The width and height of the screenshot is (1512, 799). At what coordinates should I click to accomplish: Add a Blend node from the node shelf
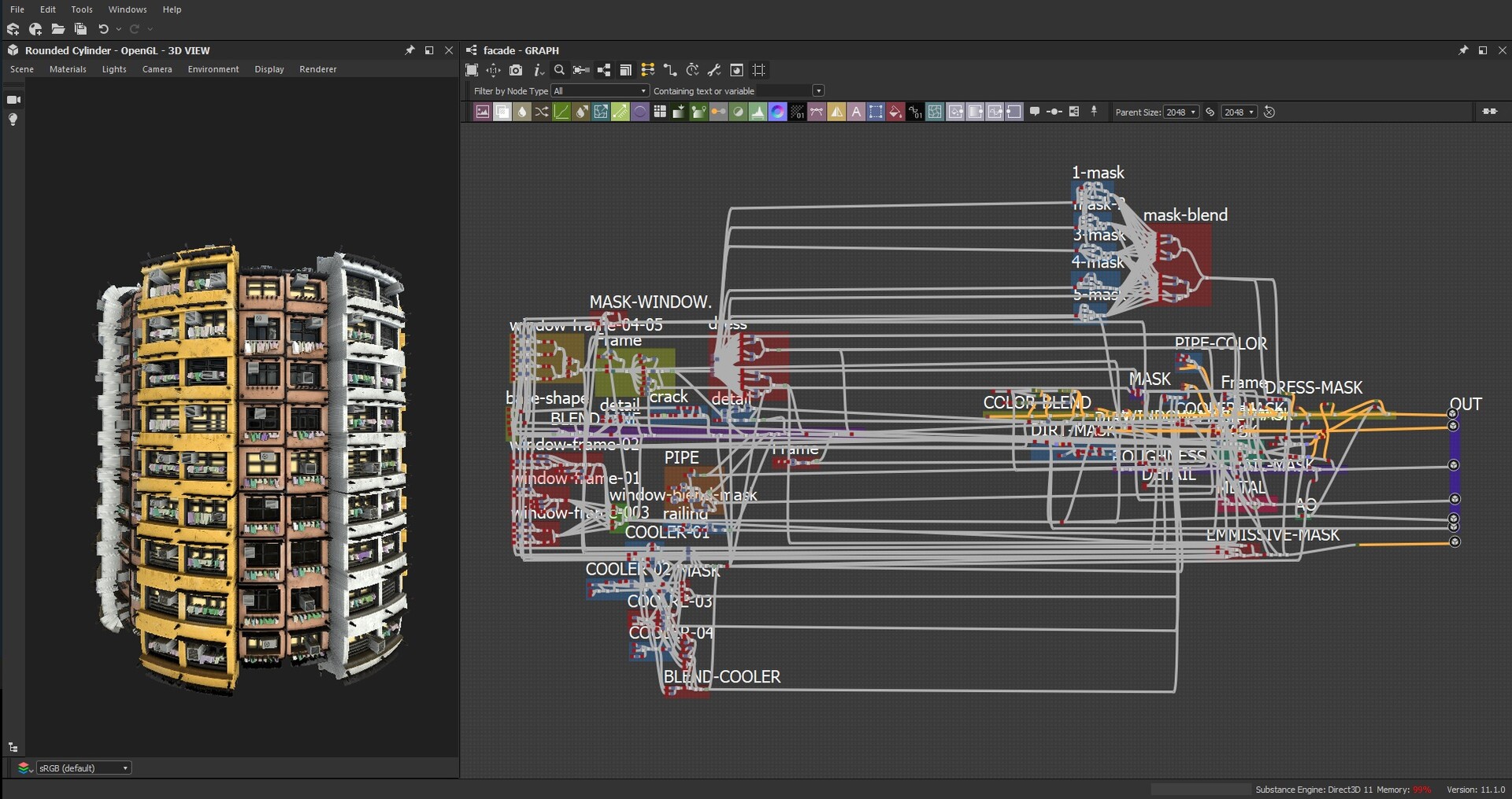[502, 112]
